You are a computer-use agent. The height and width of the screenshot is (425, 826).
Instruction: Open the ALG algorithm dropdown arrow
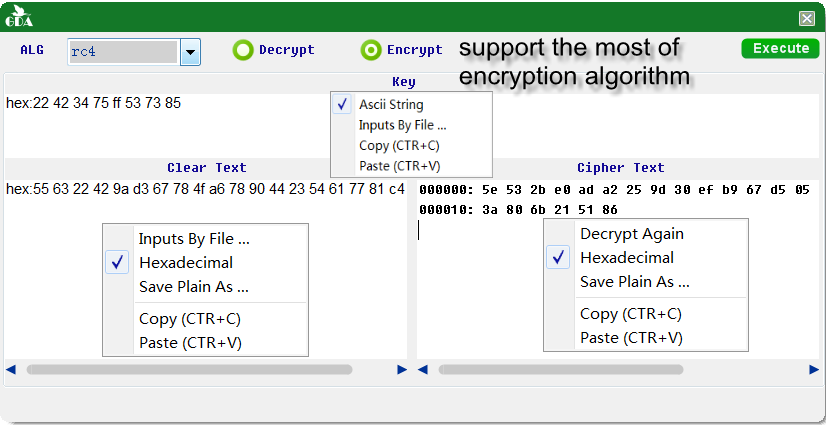click(190, 52)
